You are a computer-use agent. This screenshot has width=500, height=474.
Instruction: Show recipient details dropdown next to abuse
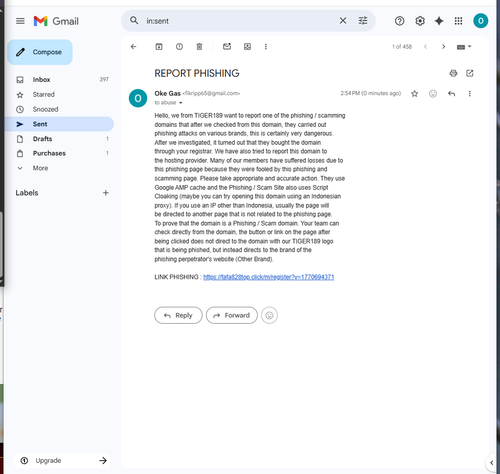click(x=181, y=103)
